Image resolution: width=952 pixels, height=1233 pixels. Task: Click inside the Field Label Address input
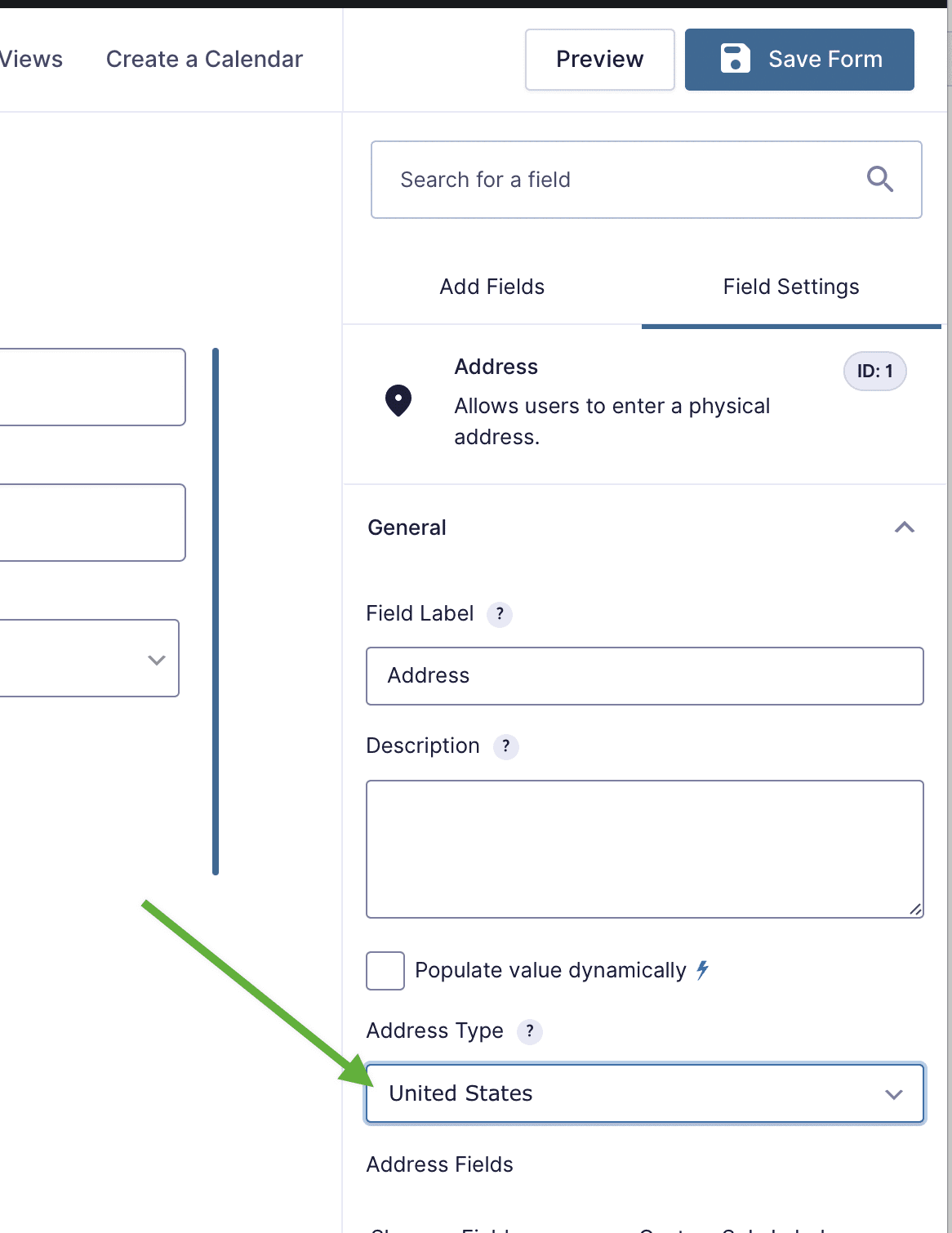[x=644, y=675]
